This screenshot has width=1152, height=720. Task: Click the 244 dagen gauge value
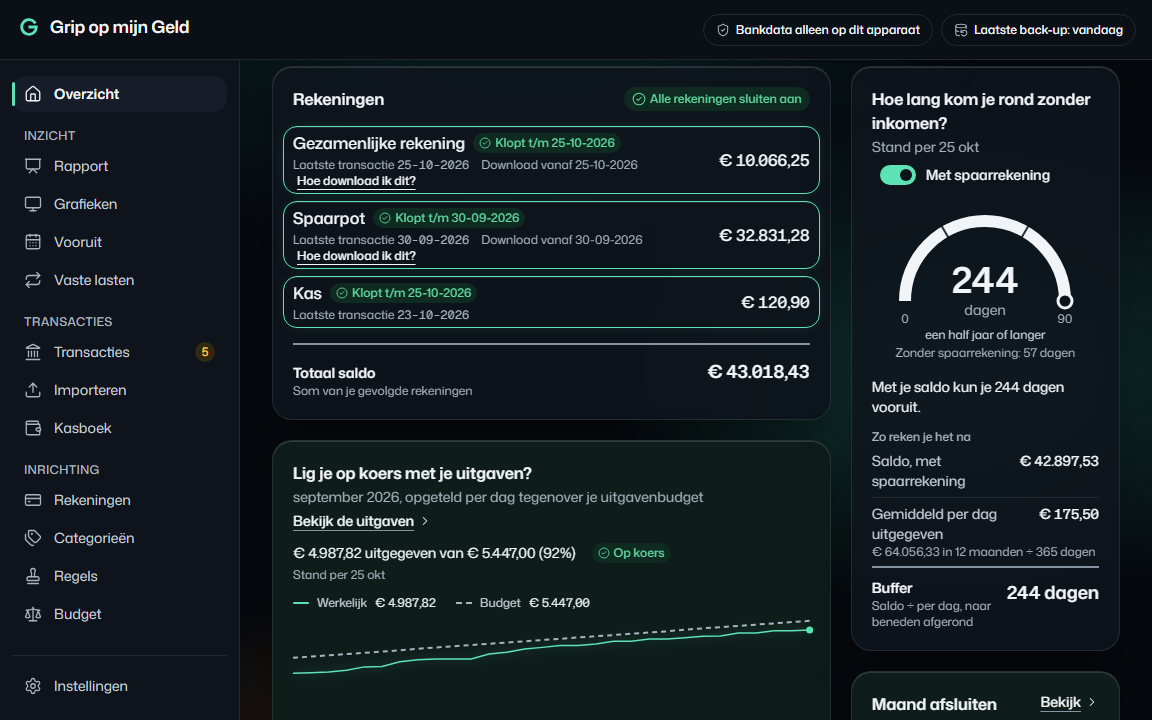[x=984, y=280]
